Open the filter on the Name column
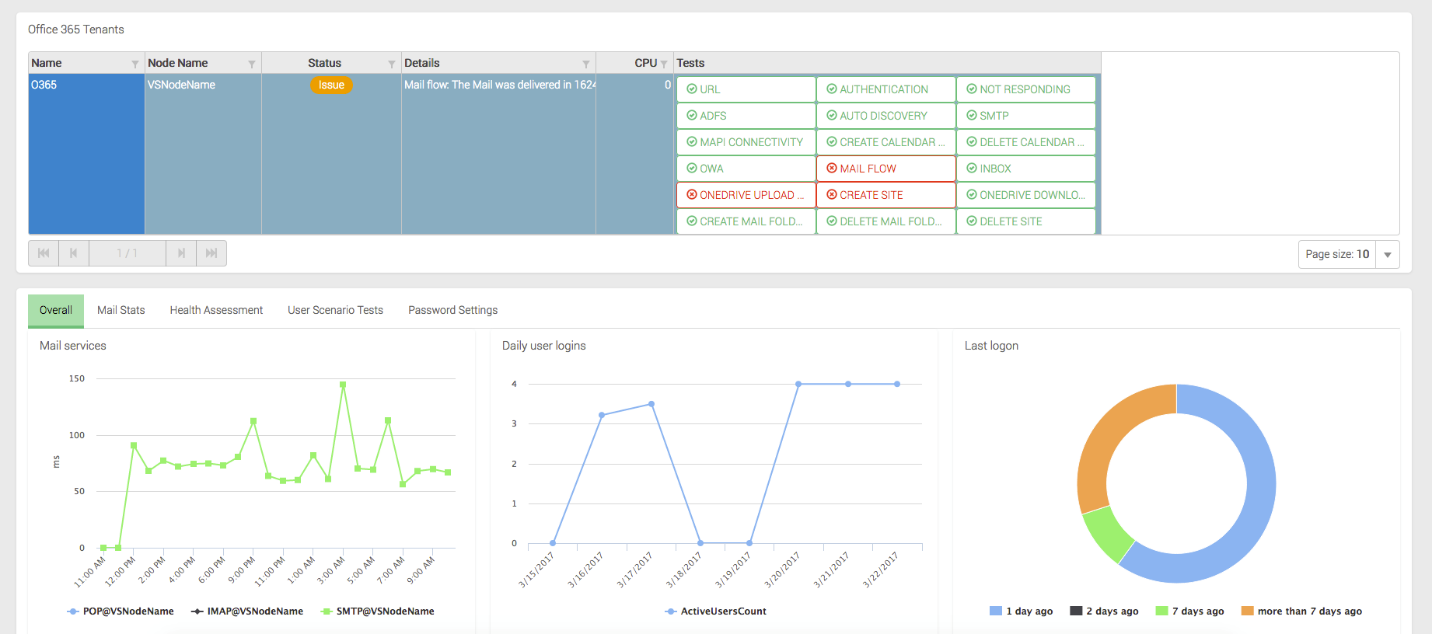Screen dimensions: 1432x634 (x=135, y=64)
